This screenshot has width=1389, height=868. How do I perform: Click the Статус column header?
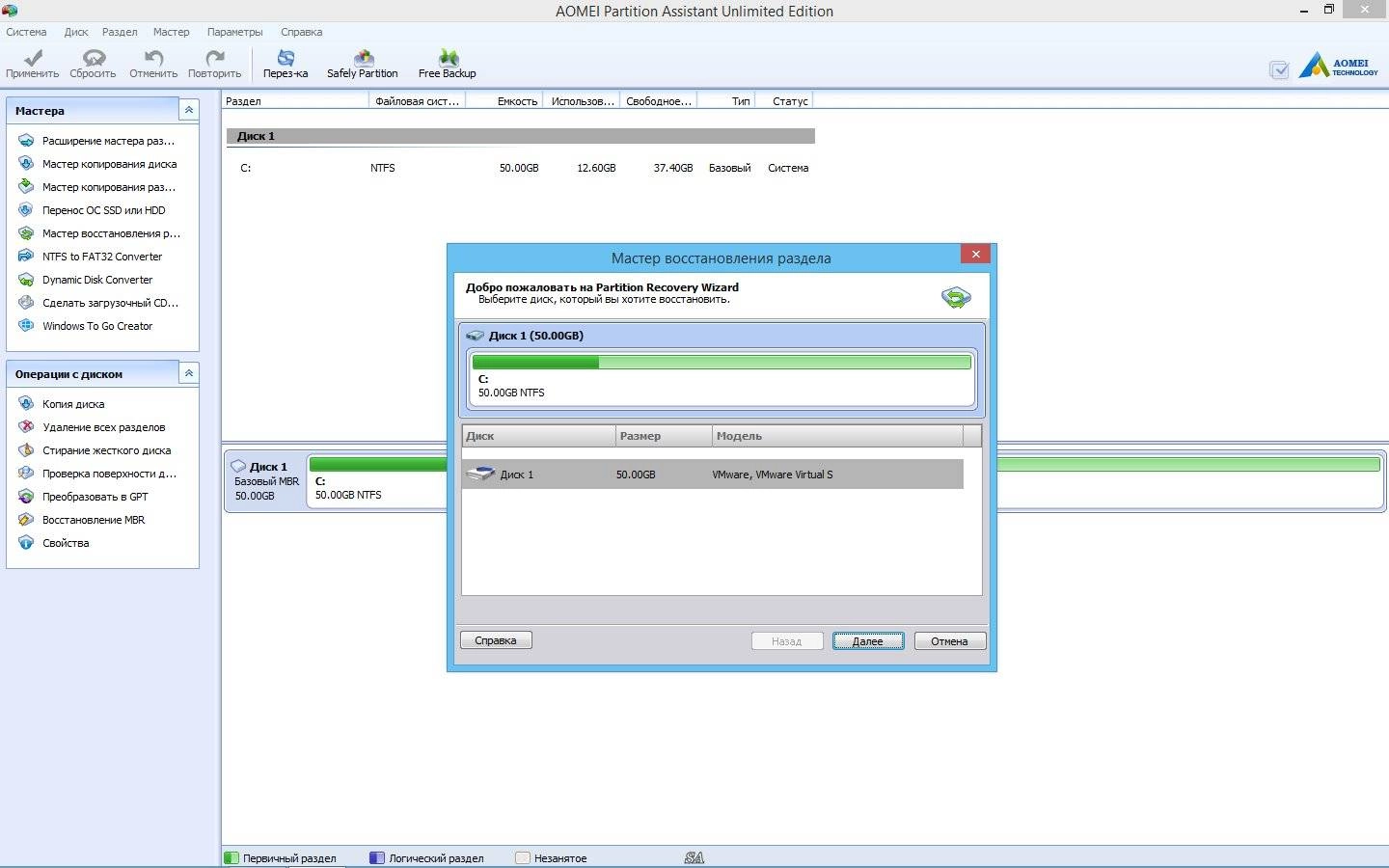point(785,100)
